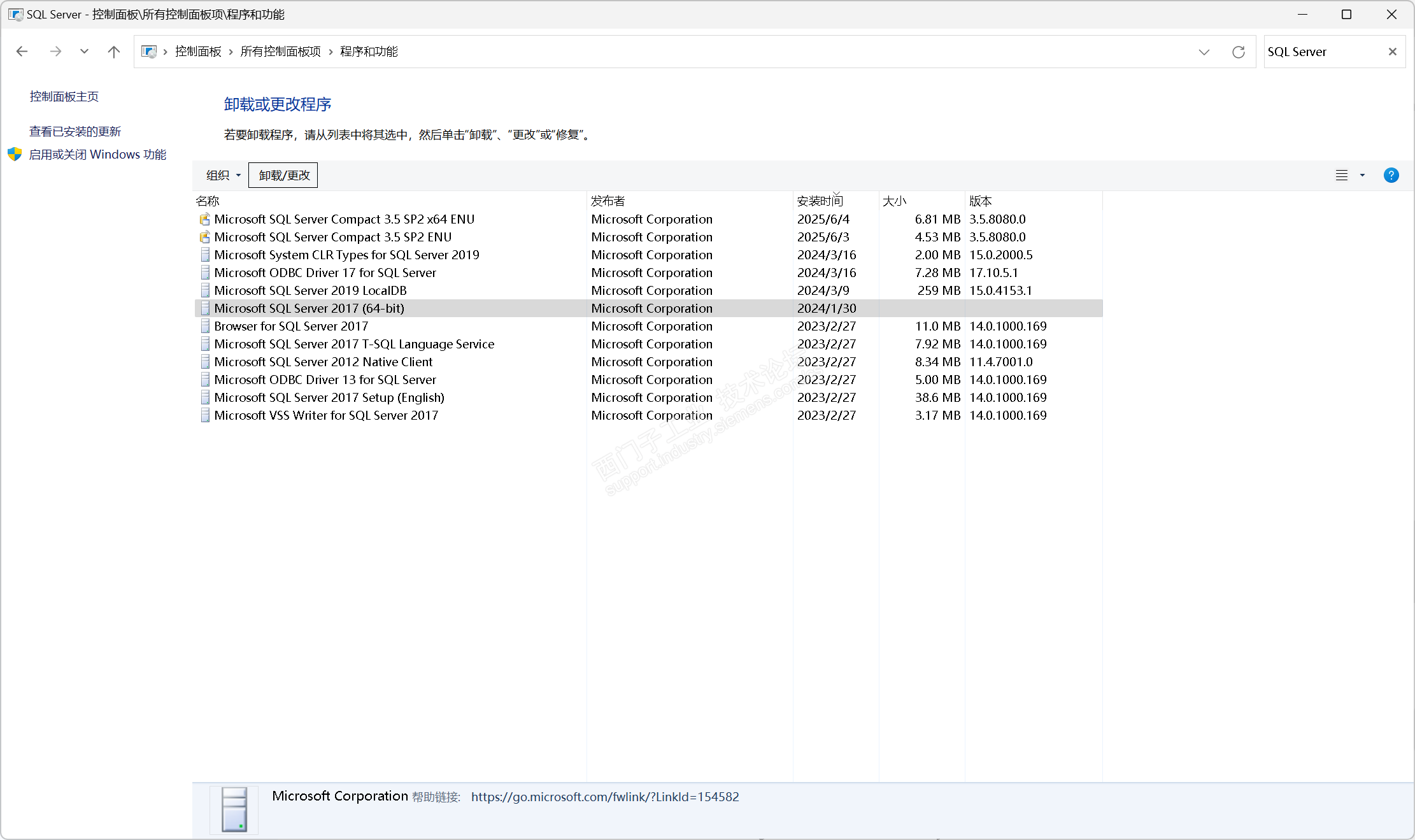The height and width of the screenshot is (840, 1415).
Task: Go up one folder level
Action: pos(114,52)
